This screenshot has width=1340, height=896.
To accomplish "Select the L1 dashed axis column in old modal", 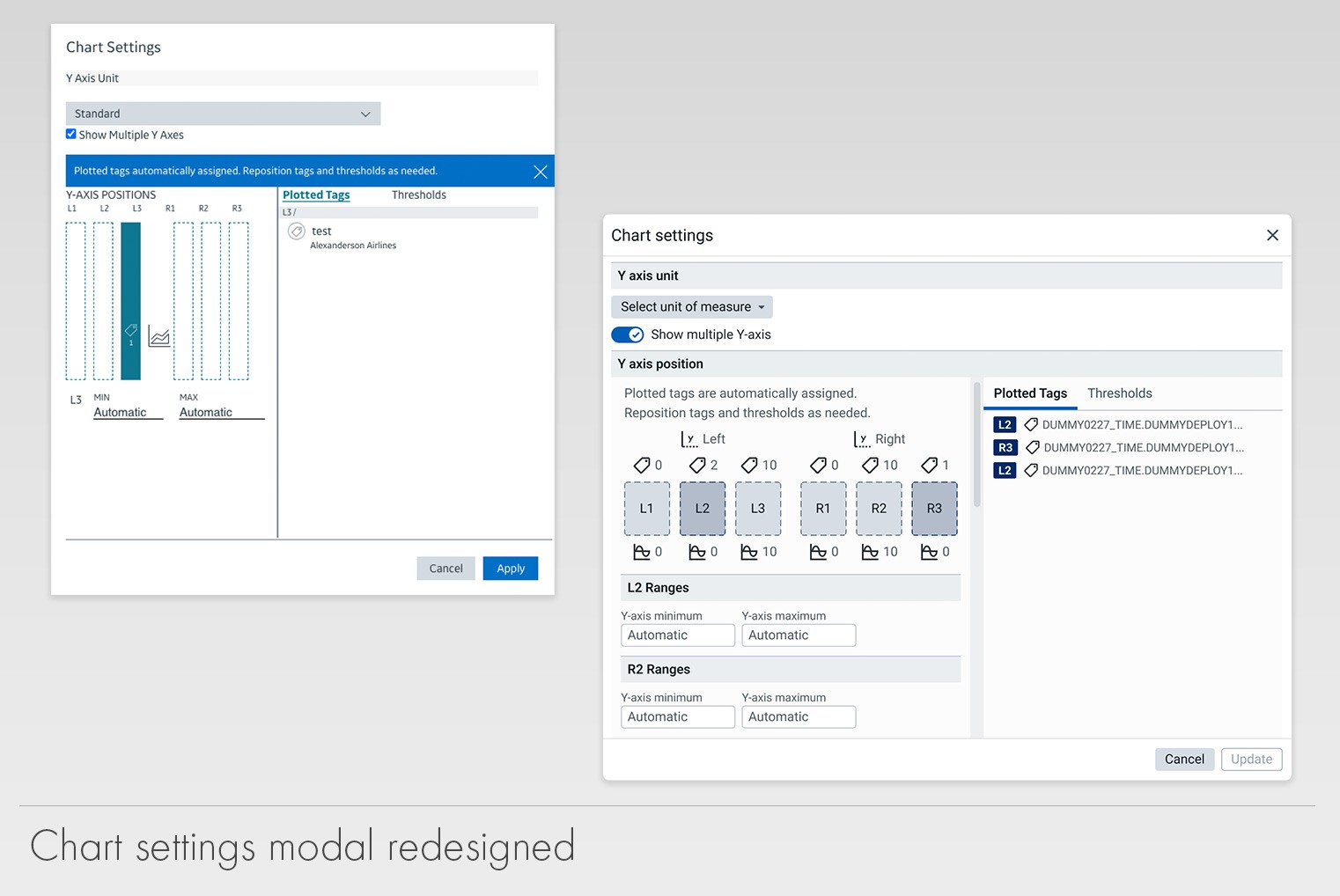I will pyautogui.click(x=76, y=301).
